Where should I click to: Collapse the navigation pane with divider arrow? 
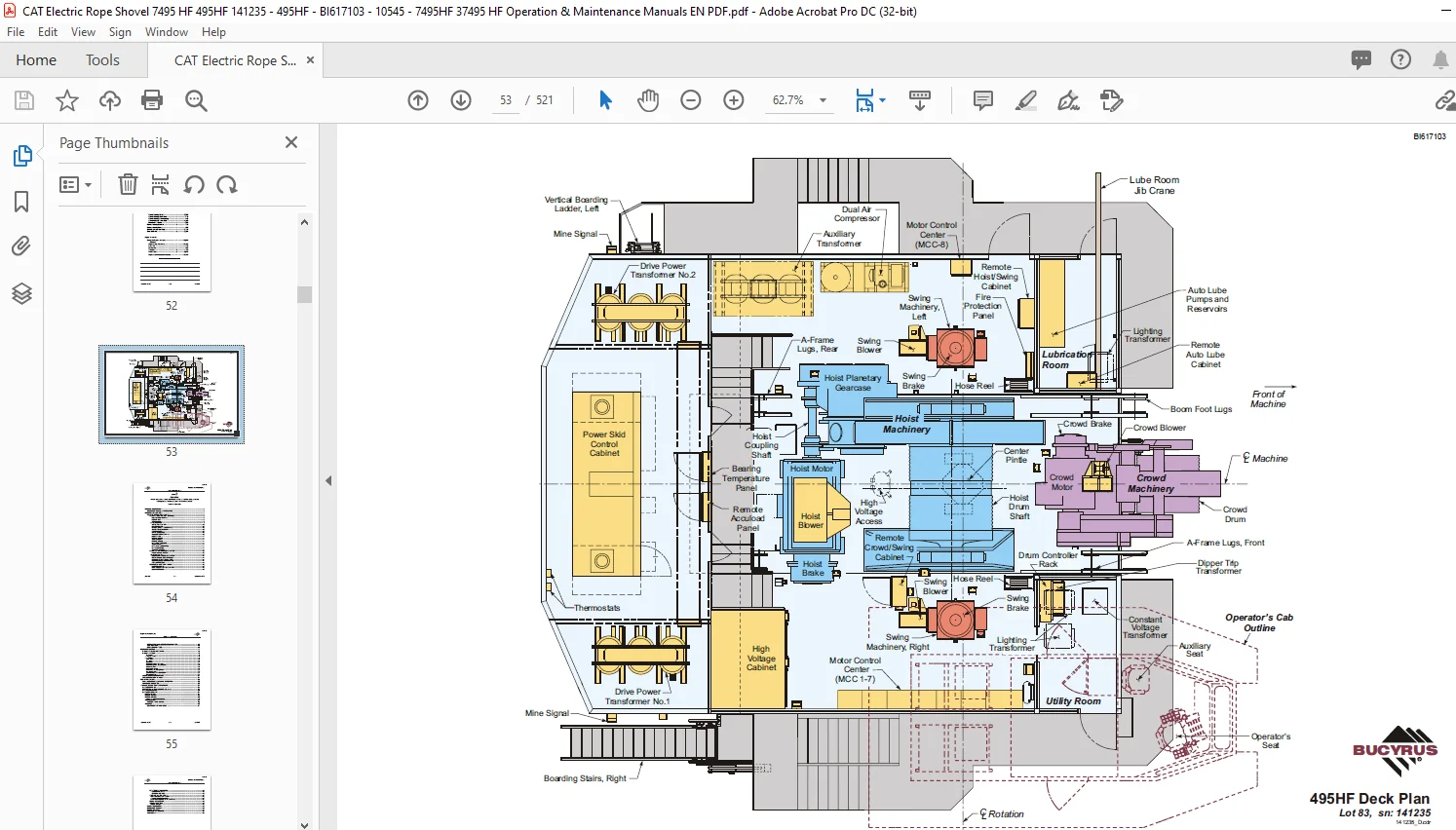328,480
